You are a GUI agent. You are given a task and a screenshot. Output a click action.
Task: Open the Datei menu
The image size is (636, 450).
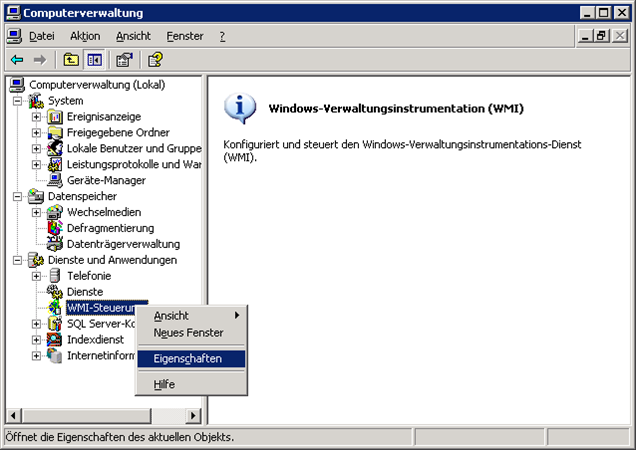pos(42,36)
